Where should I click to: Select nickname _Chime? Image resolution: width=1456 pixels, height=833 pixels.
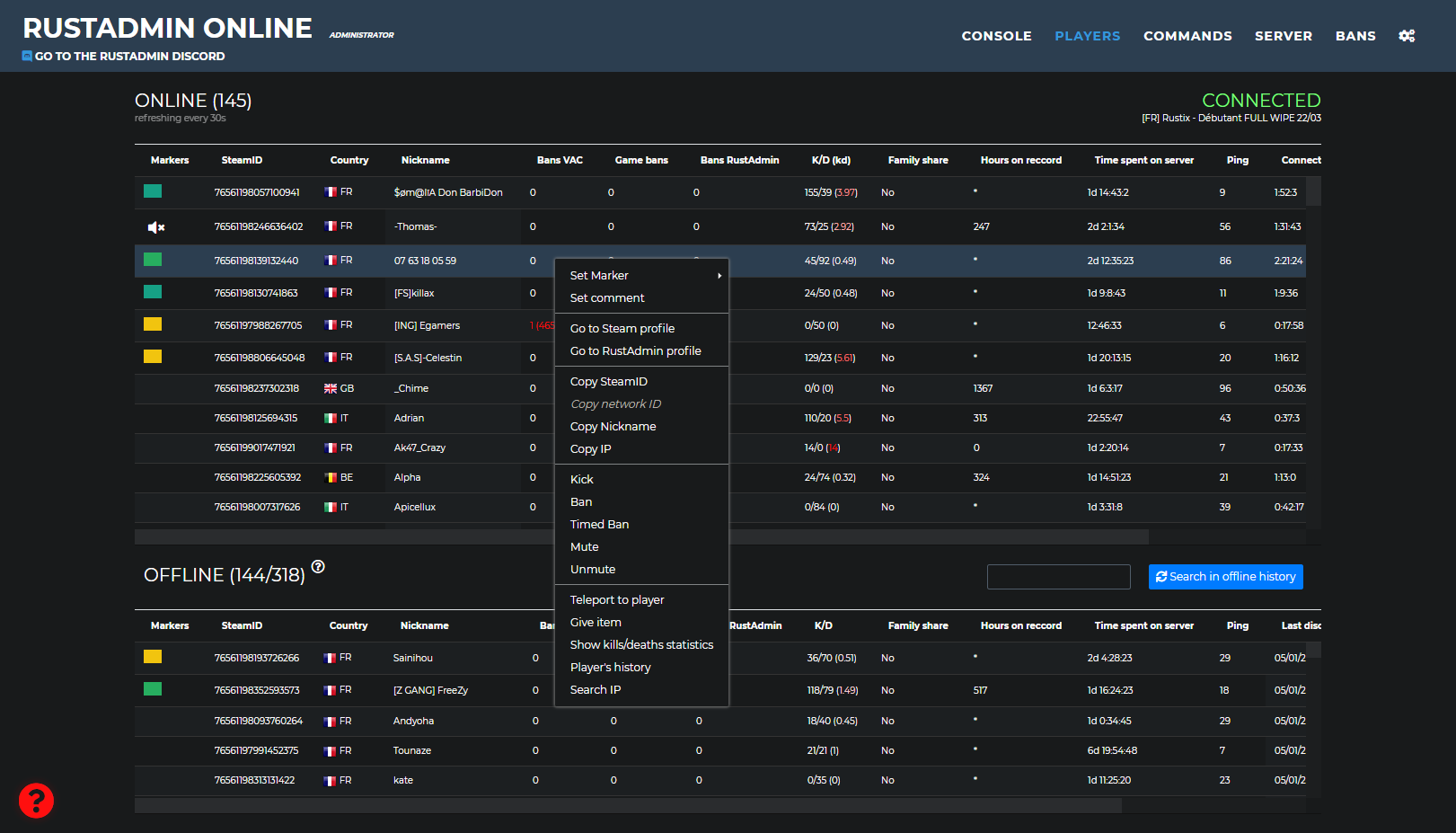410,389
